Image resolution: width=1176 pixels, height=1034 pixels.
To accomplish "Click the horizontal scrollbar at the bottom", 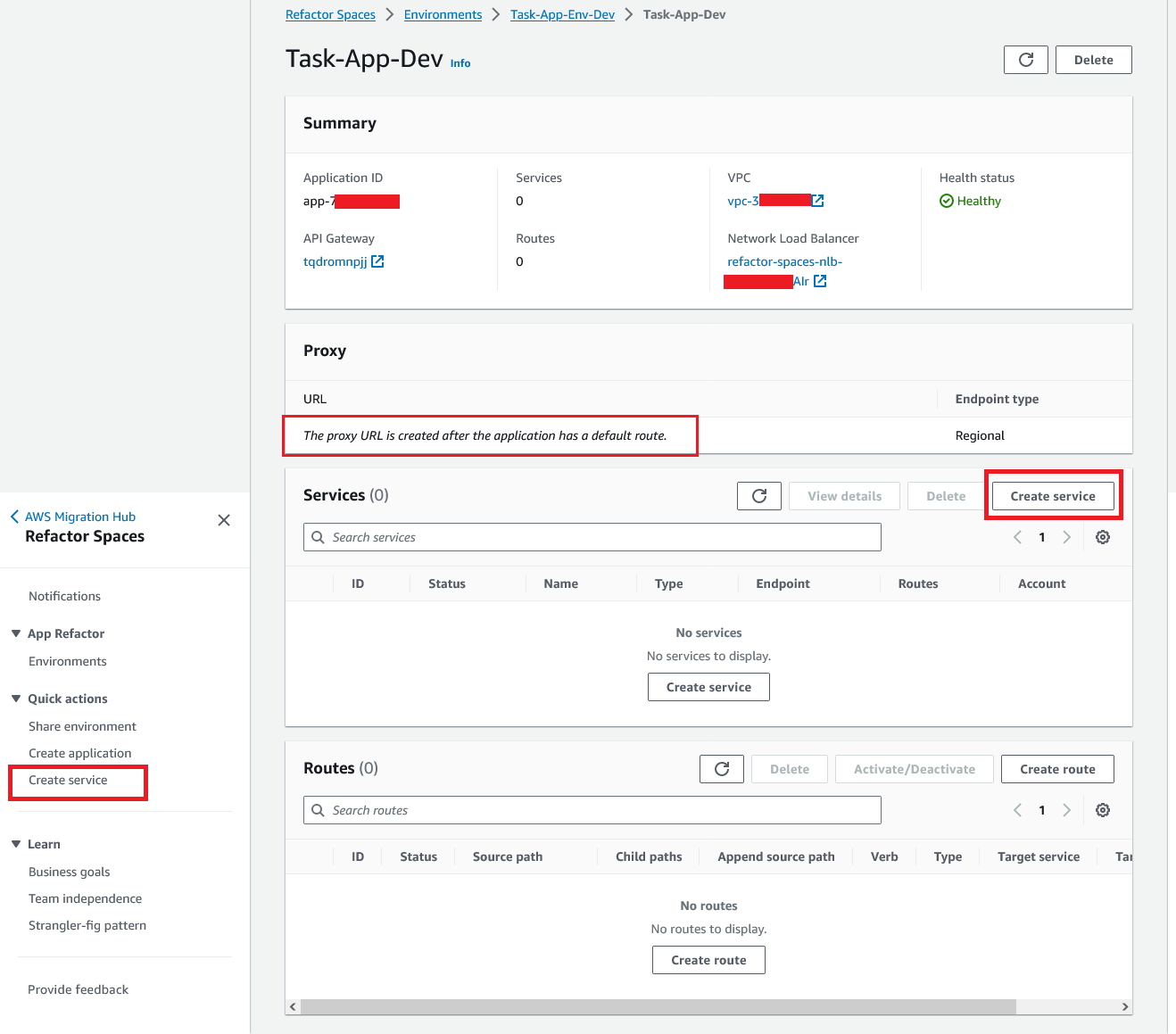I will [658, 1006].
